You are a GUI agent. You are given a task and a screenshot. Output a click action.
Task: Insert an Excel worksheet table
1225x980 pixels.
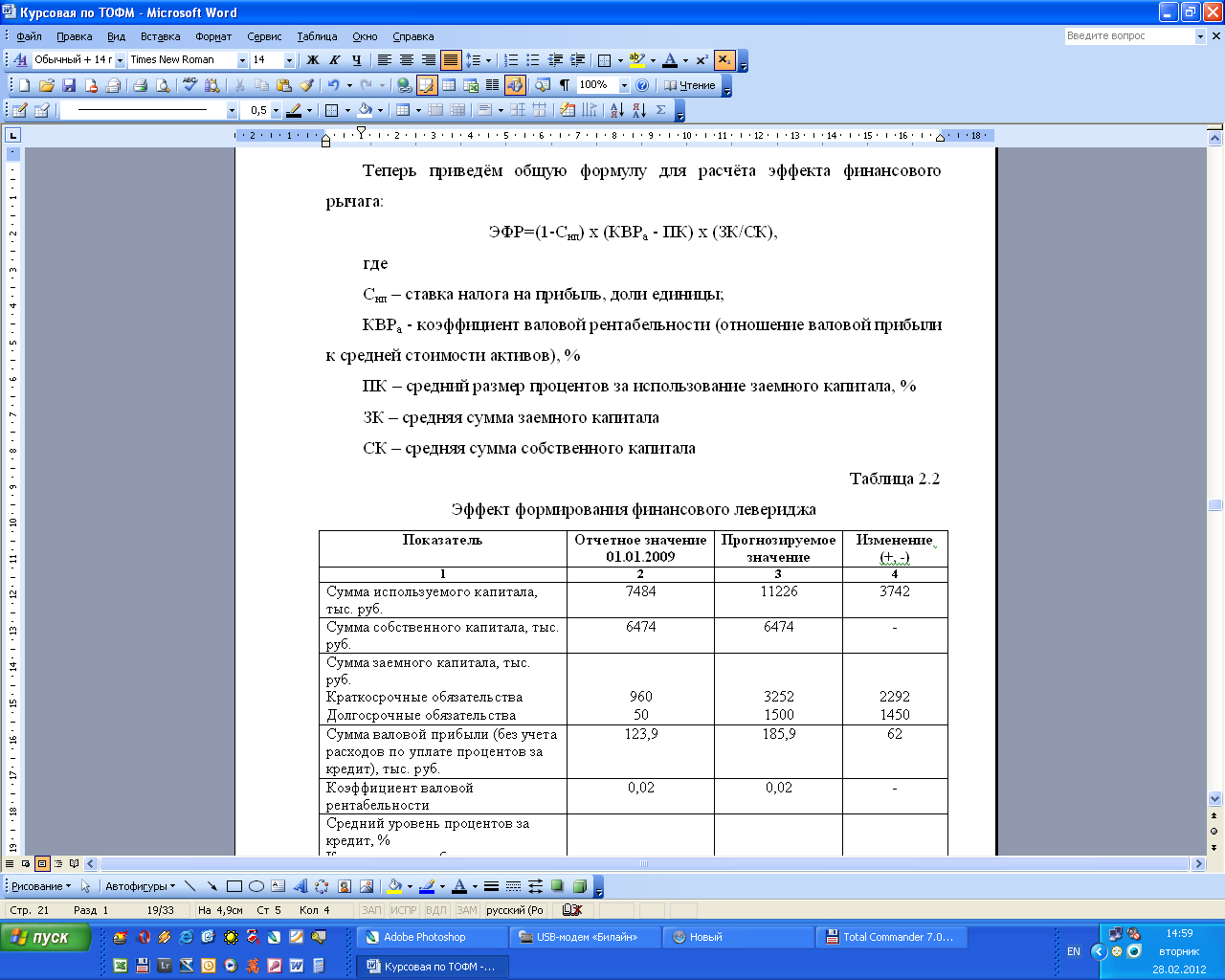click(x=470, y=85)
